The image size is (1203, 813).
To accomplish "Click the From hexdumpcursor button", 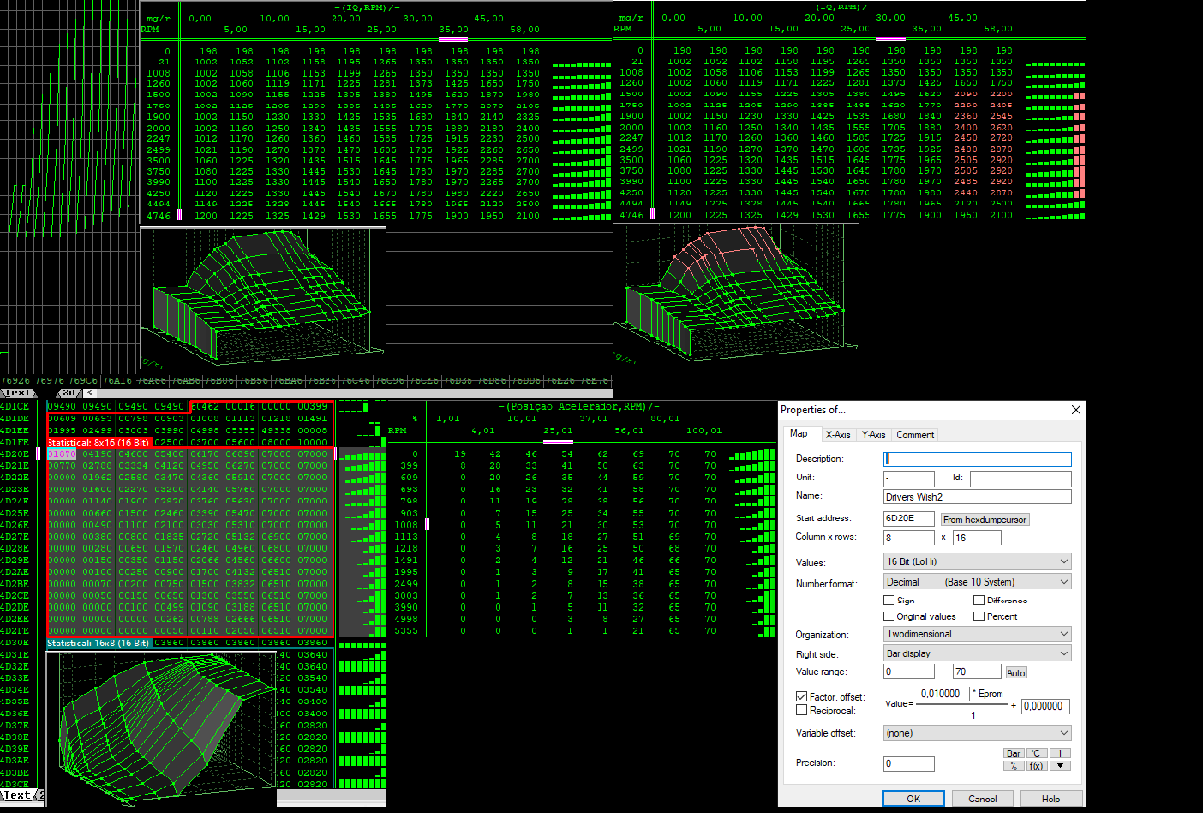I will click(985, 519).
